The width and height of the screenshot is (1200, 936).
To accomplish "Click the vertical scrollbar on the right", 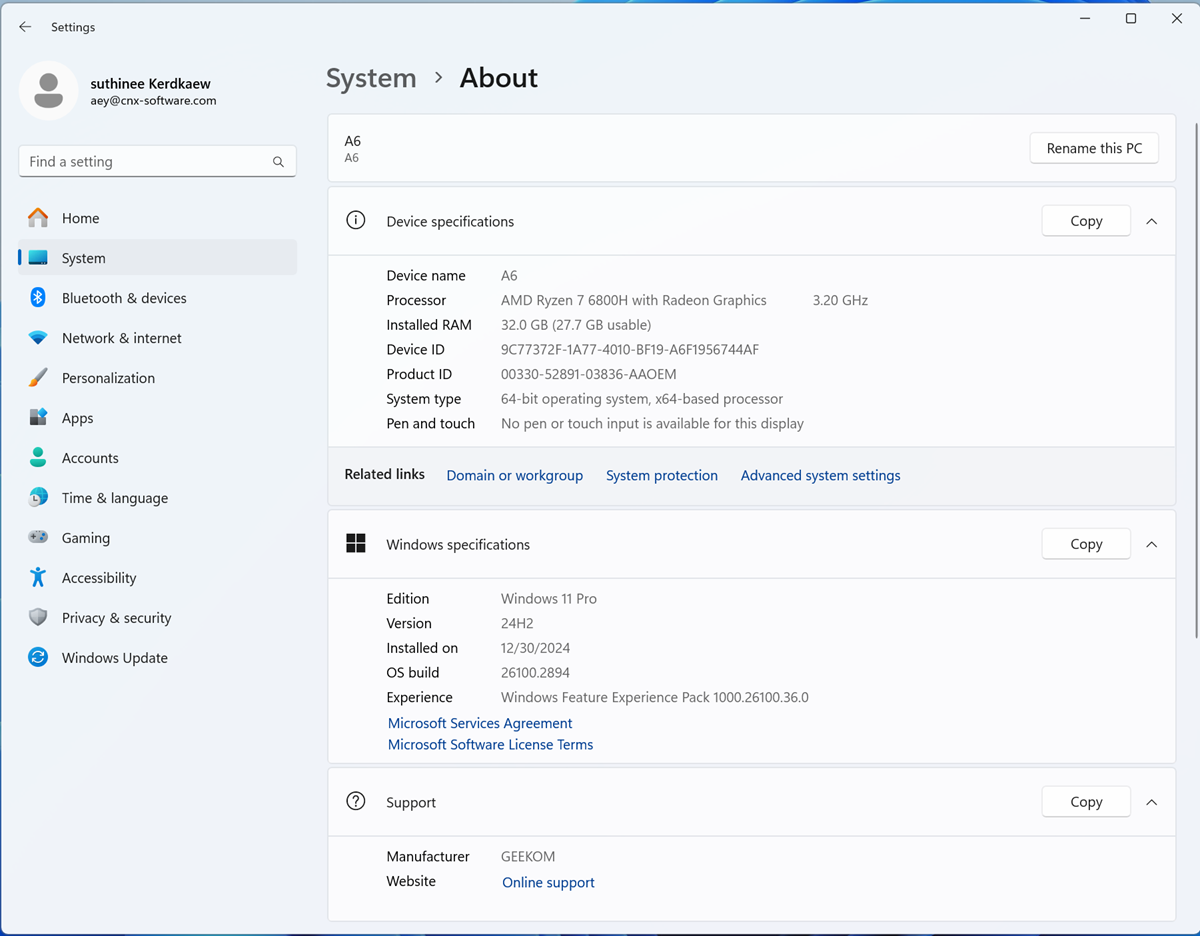I will [1196, 380].
